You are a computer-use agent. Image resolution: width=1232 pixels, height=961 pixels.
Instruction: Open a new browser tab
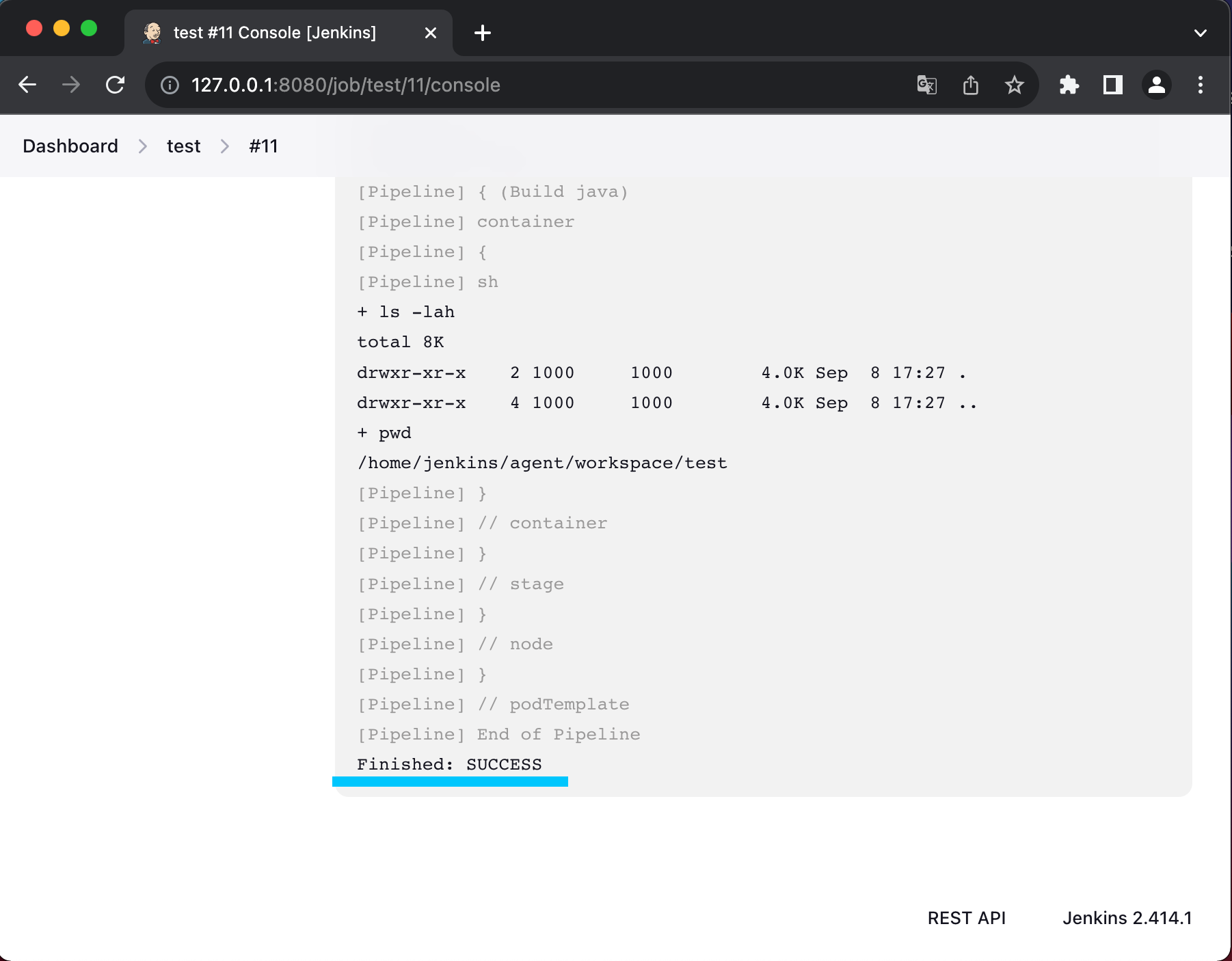coord(482,33)
